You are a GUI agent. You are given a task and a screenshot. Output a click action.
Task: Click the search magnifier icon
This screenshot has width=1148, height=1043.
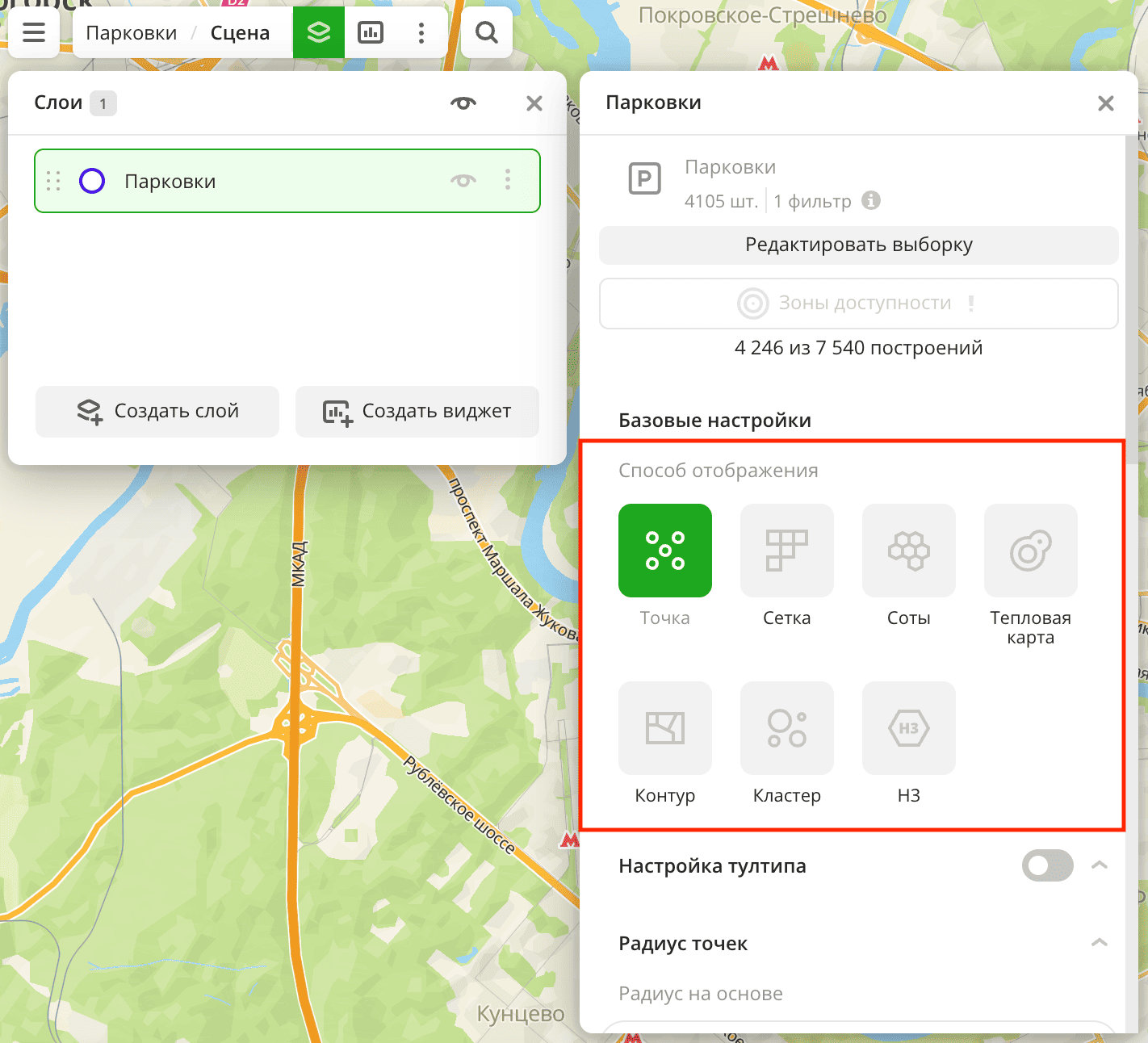(x=486, y=32)
